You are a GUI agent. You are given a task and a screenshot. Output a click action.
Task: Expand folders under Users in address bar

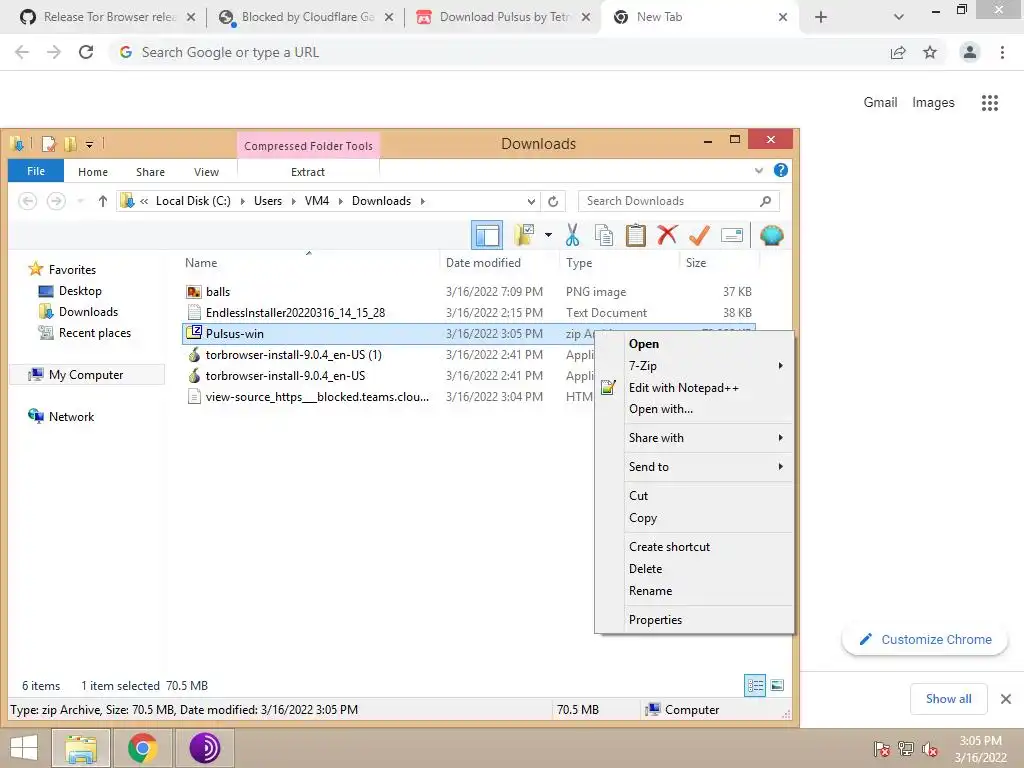(x=293, y=201)
